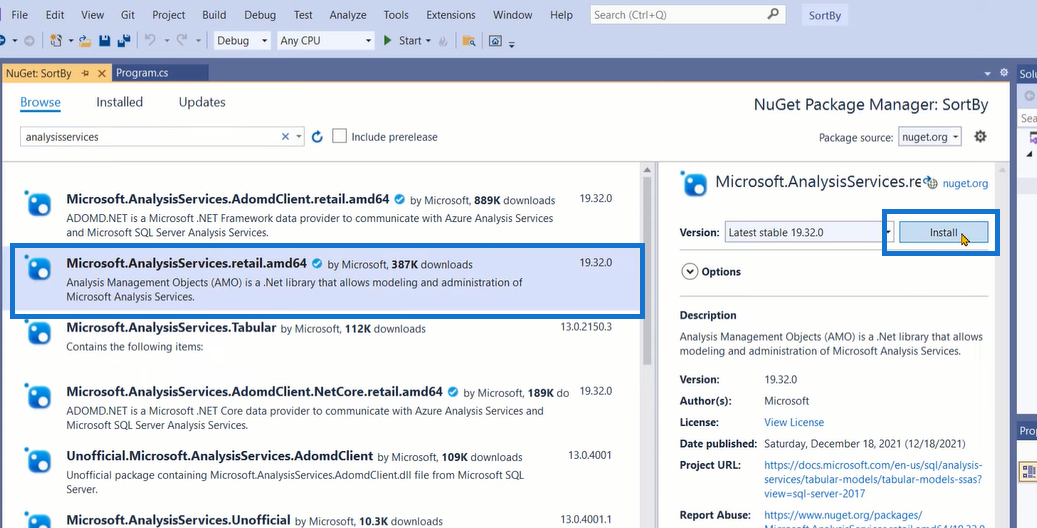Switch to the Program.cs tab
This screenshot has width=1037, height=528.
point(142,73)
